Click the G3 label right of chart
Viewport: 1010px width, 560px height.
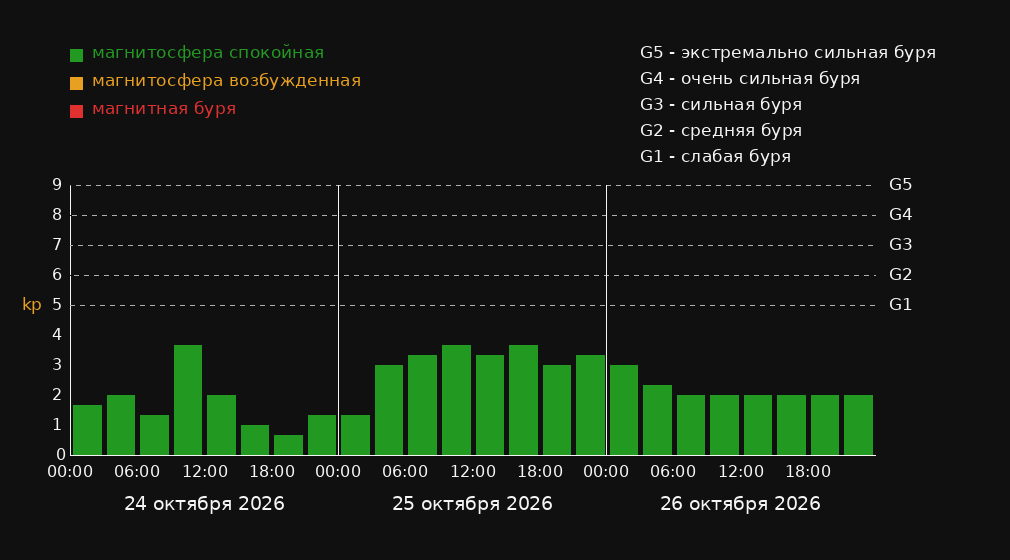900,245
